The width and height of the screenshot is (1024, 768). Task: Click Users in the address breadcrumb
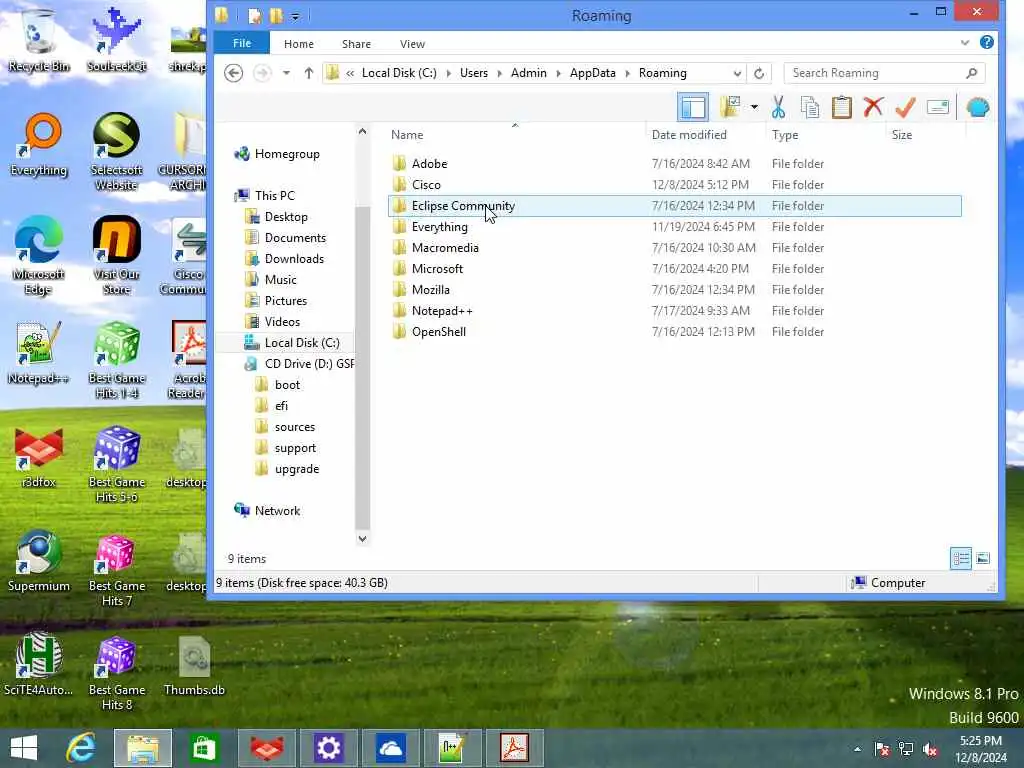coord(473,73)
